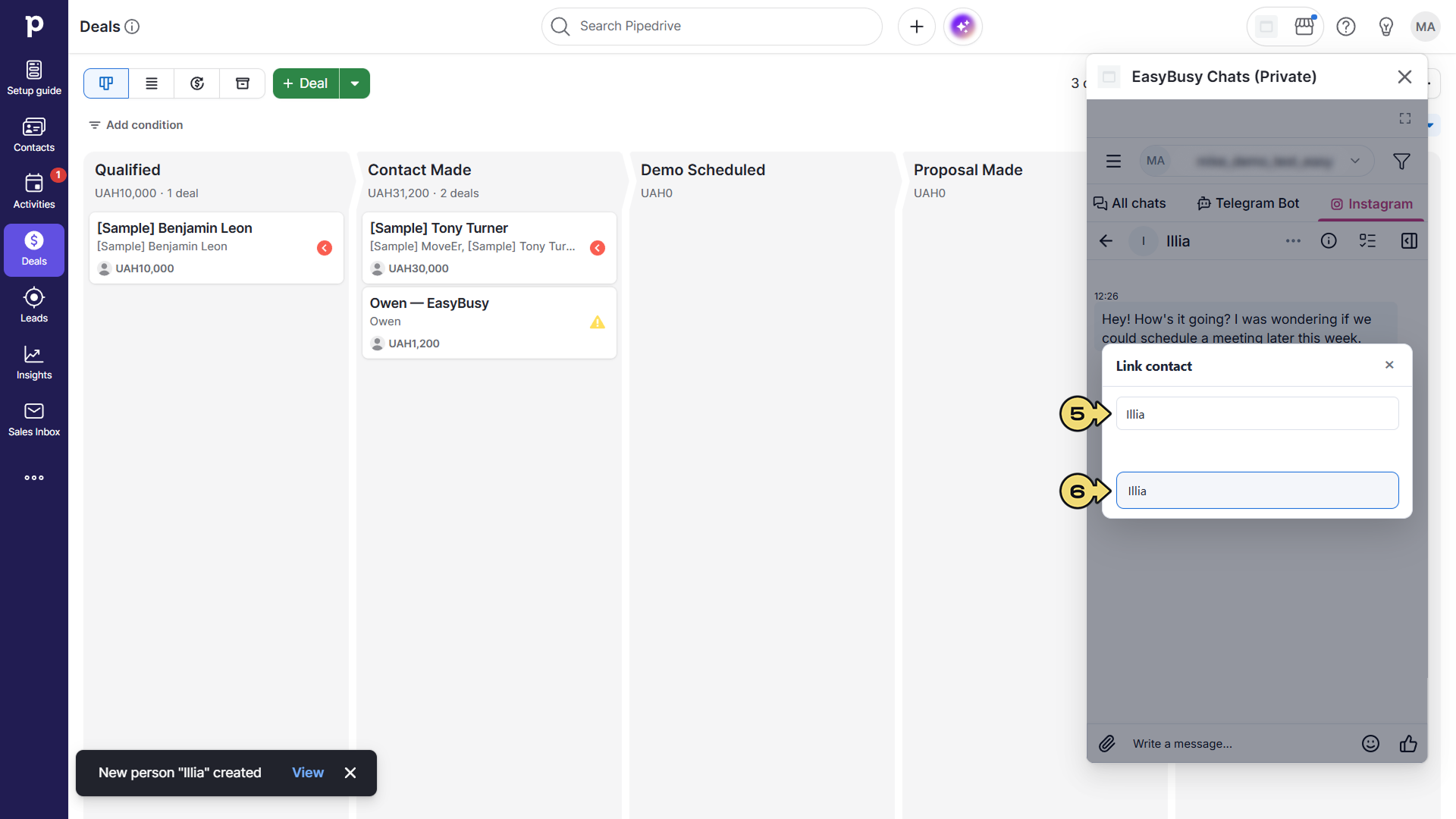Open the marketplace icon in top bar
Screen dimensions: 1456x819
coord(1304,27)
